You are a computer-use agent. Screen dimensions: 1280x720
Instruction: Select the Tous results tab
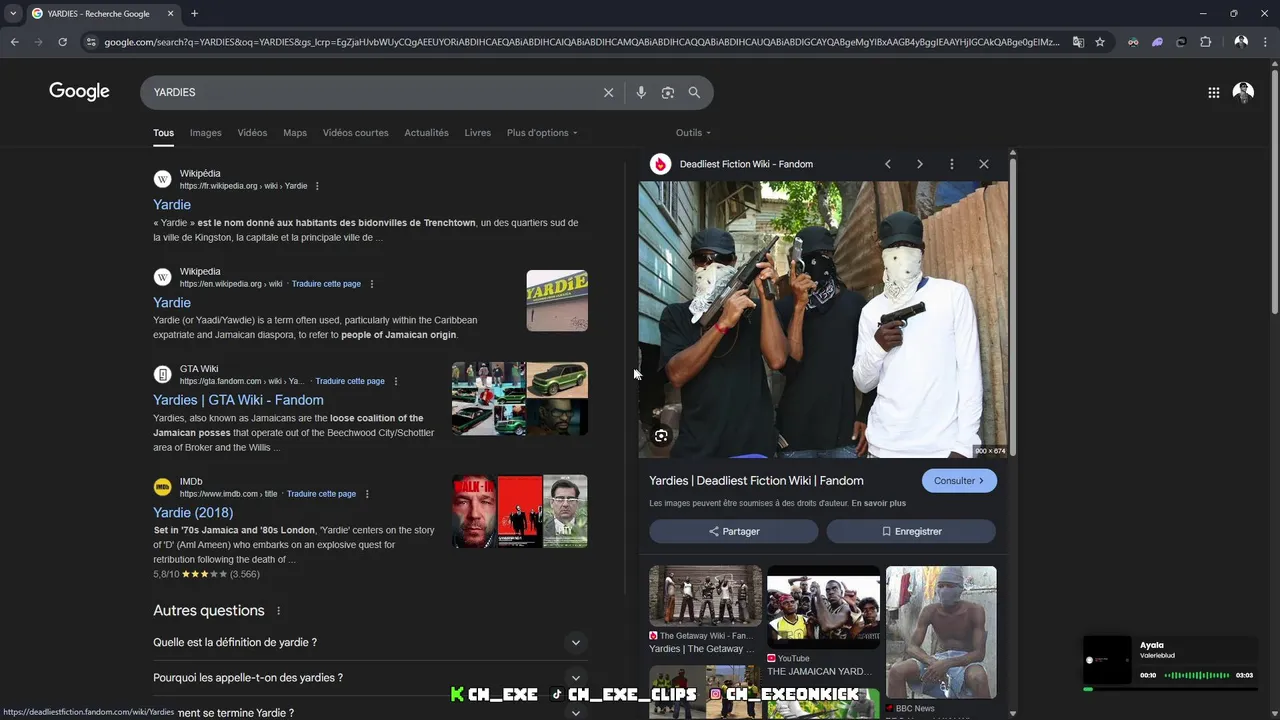click(x=163, y=133)
